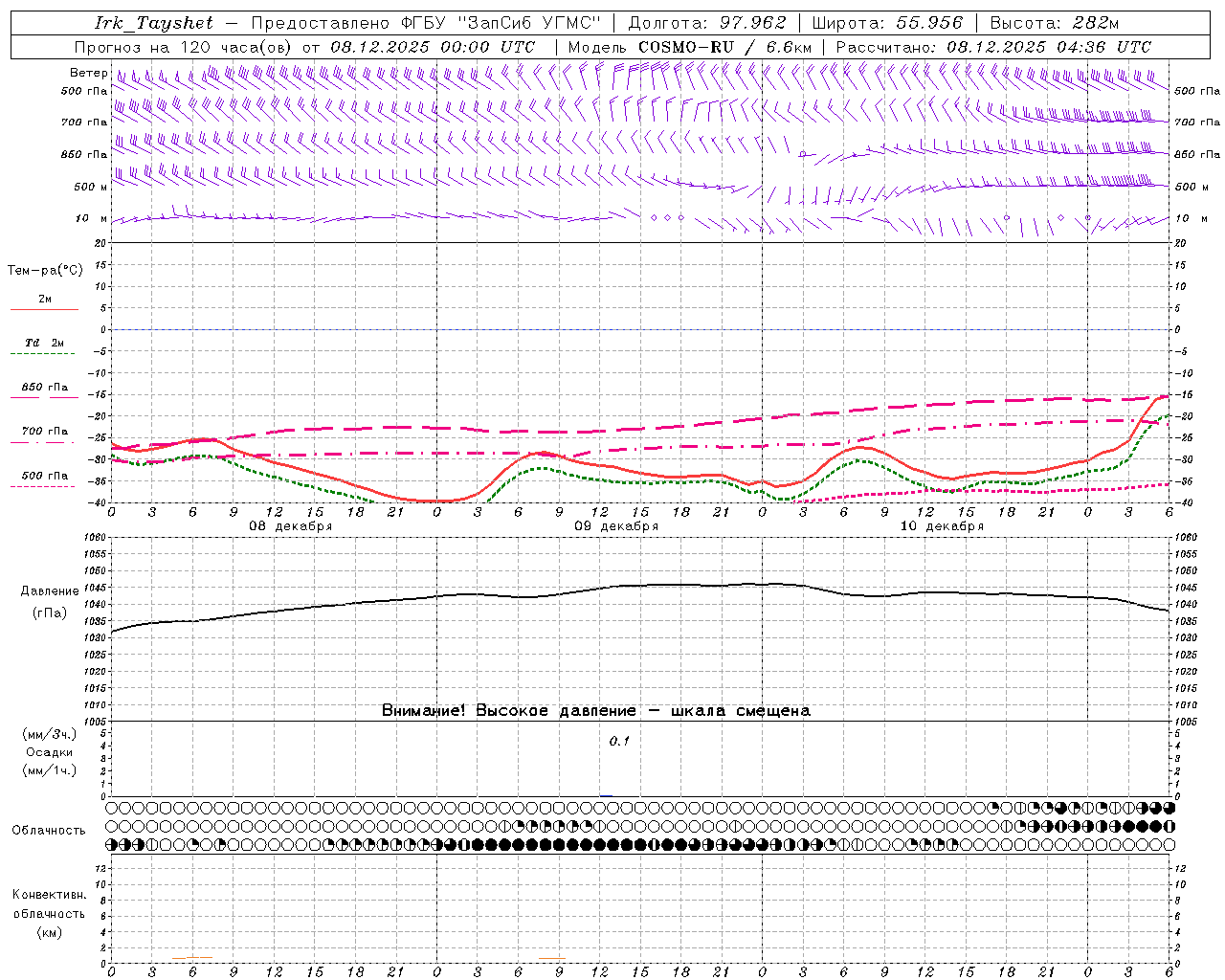Click the latitude value "Широта: 55.956"
Image resolution: width=1225 pixels, height=980 pixels.
887,23
